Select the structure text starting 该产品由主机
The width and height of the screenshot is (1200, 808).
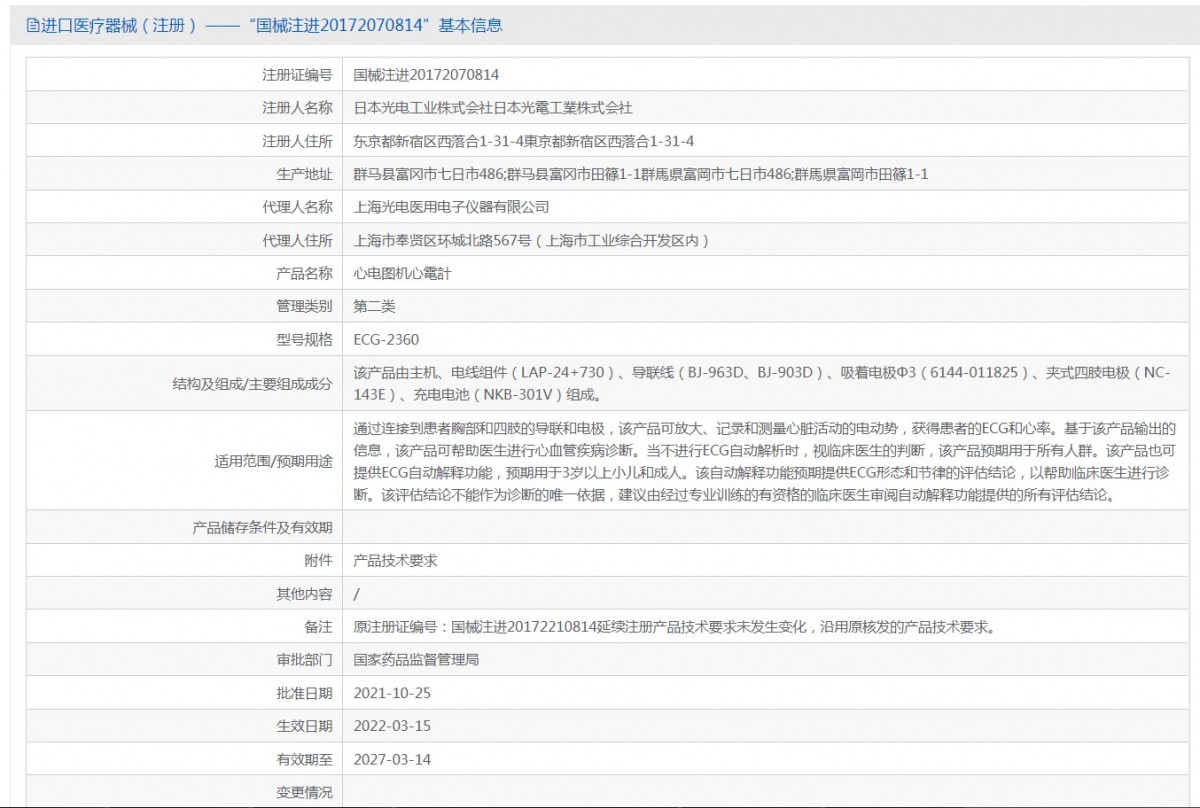(762, 383)
